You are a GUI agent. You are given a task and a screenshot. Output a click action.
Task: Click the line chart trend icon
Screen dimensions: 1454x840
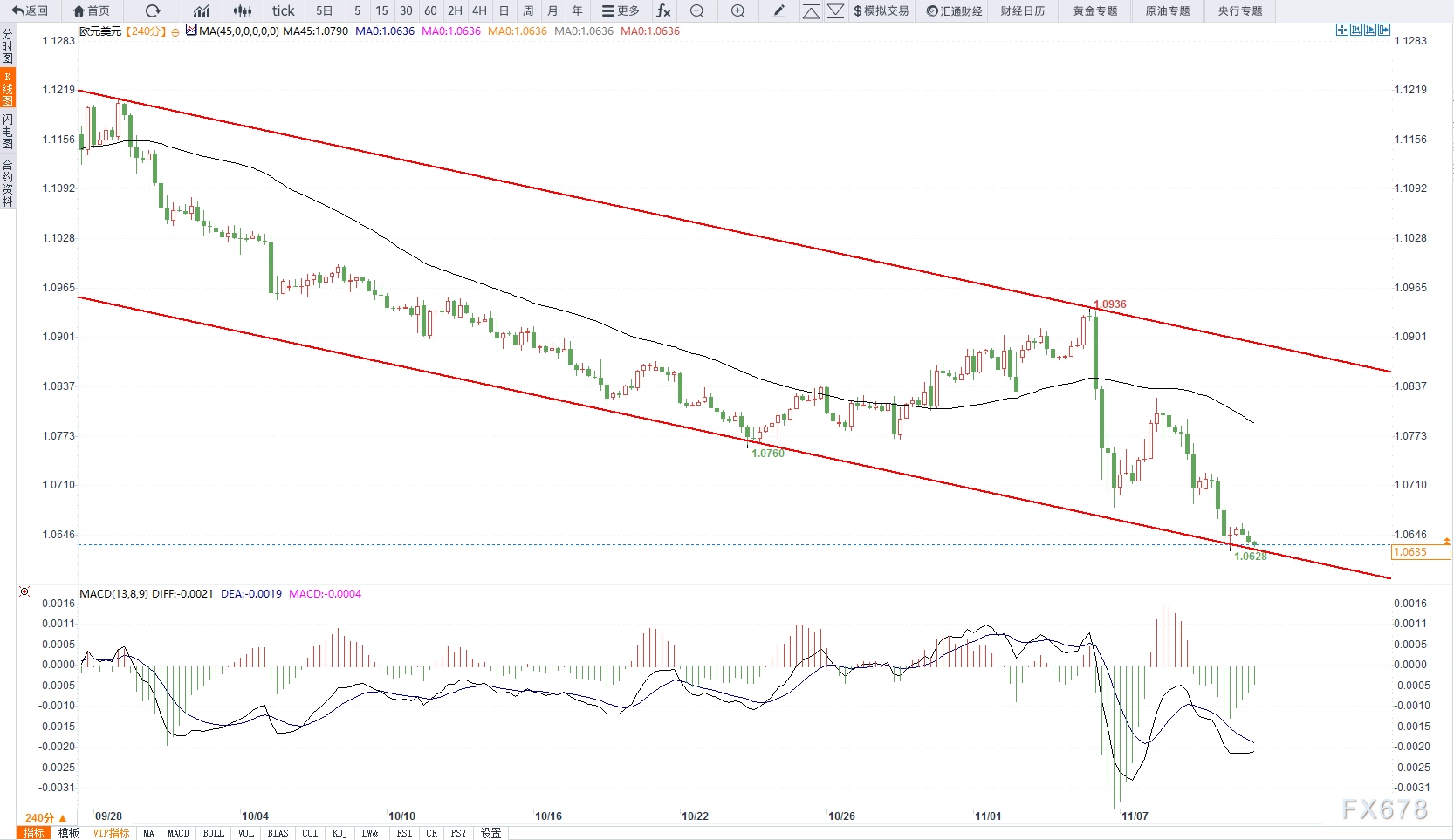coord(202,11)
